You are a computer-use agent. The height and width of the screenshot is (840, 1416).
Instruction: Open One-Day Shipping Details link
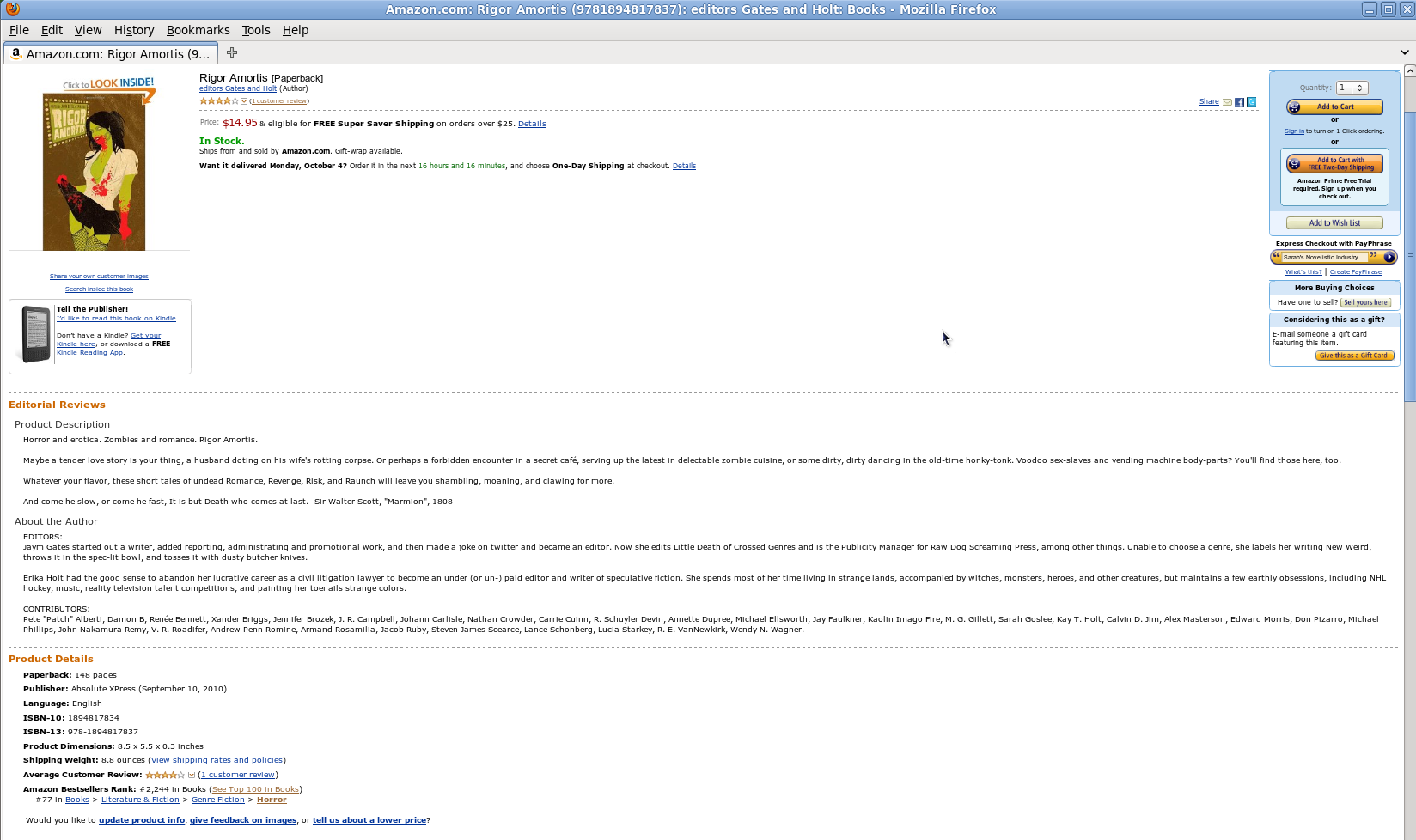[684, 166]
